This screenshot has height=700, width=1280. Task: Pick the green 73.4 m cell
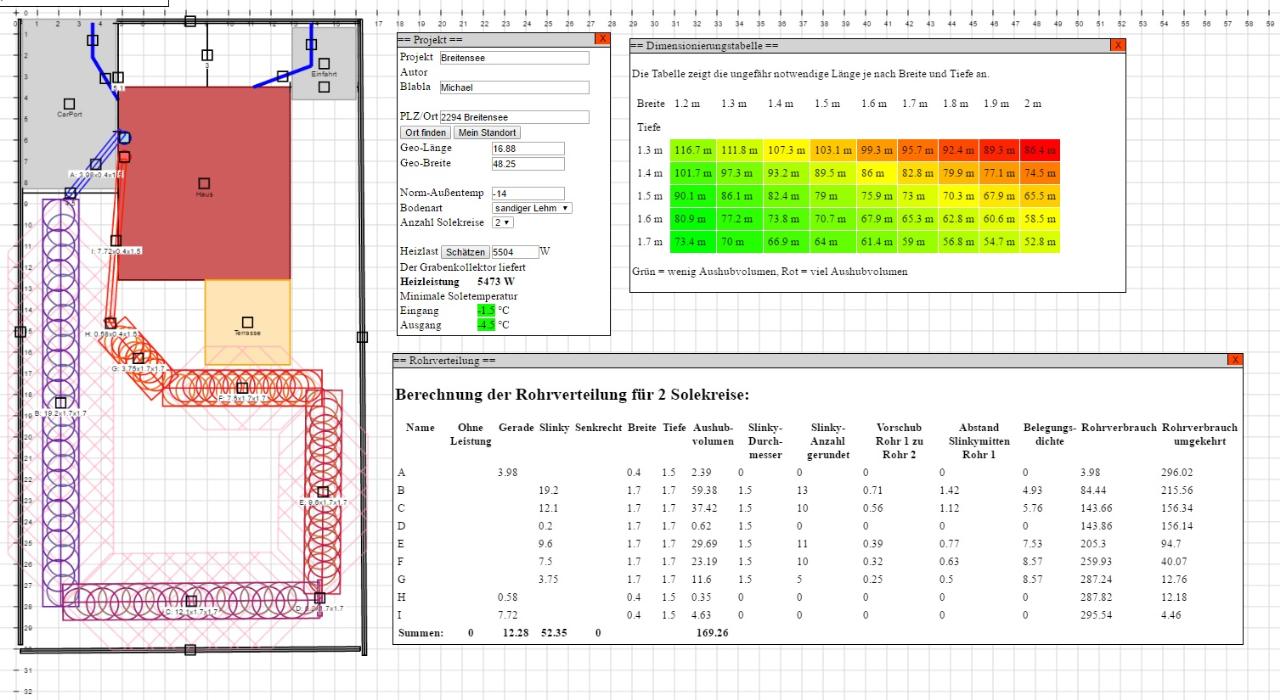pos(693,241)
